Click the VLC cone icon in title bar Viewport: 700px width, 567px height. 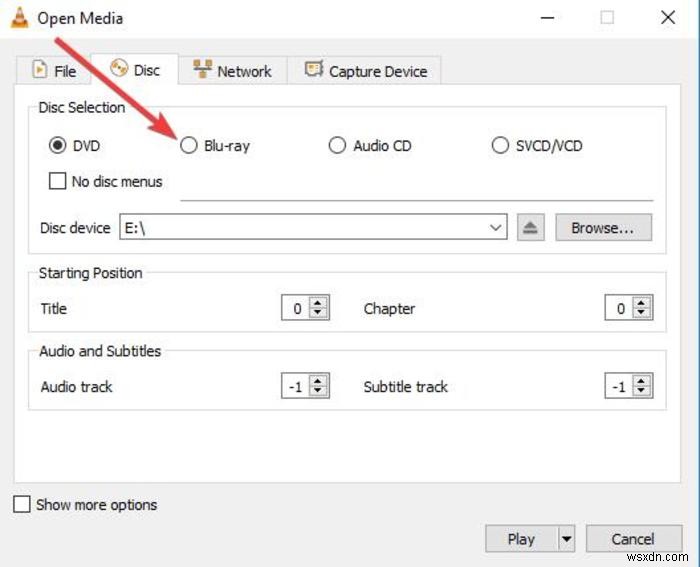18,17
